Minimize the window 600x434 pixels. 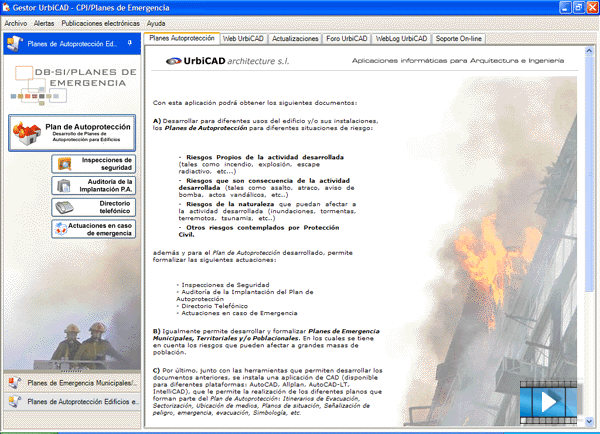click(x=566, y=7)
